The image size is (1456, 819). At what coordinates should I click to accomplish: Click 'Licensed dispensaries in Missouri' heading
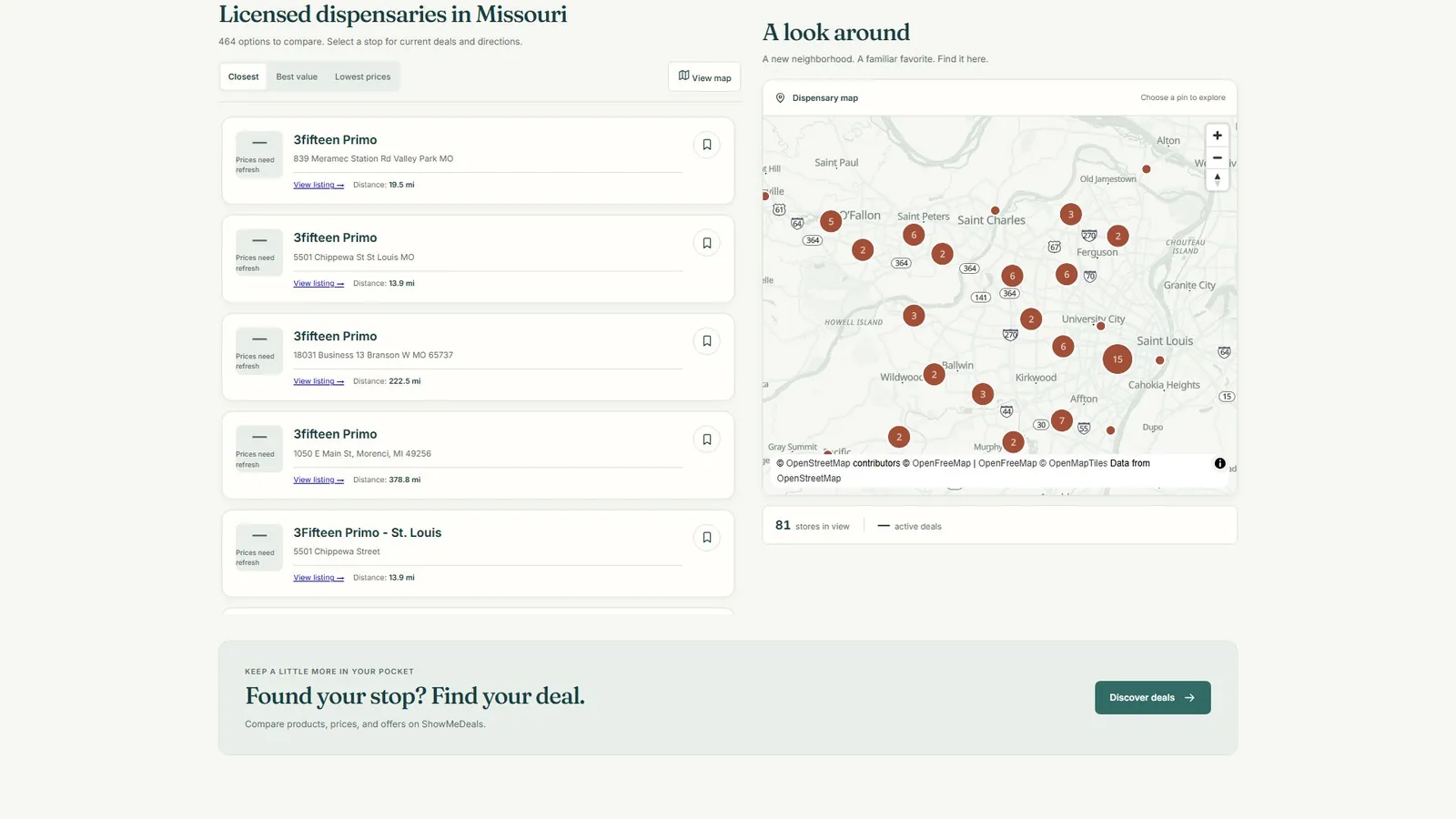(x=392, y=15)
